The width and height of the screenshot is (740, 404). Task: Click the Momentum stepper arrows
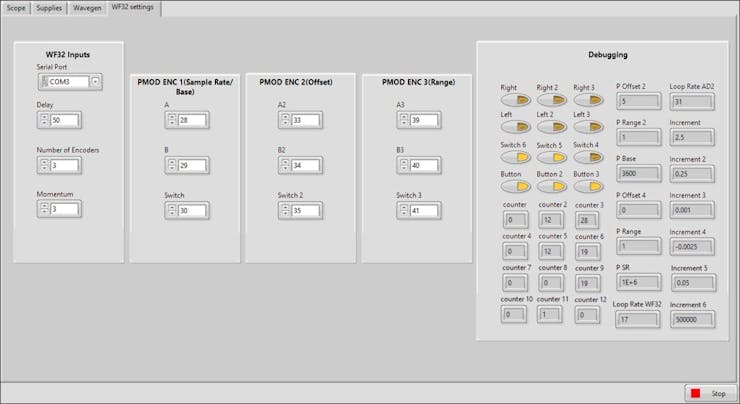click(x=44, y=209)
